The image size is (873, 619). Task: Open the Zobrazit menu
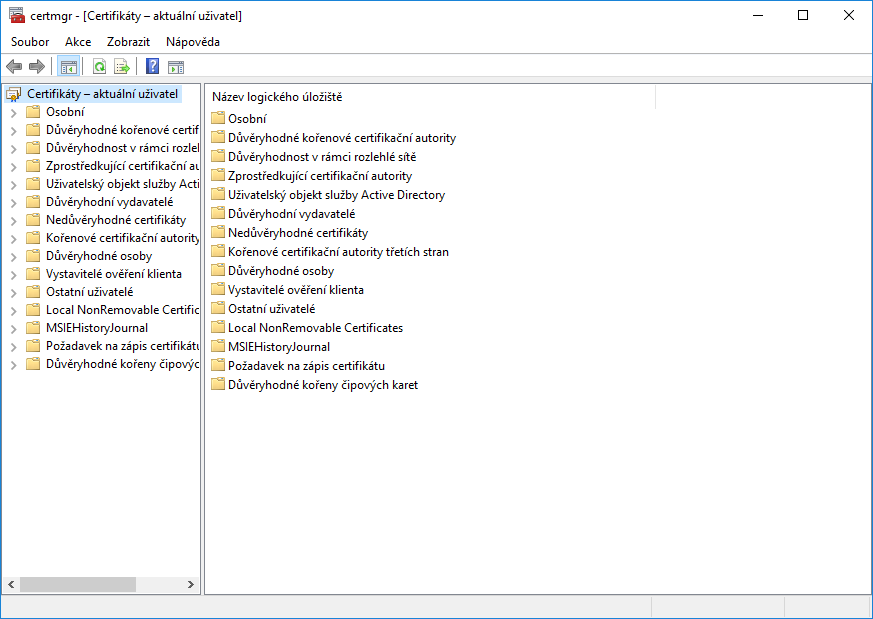[x=128, y=41]
